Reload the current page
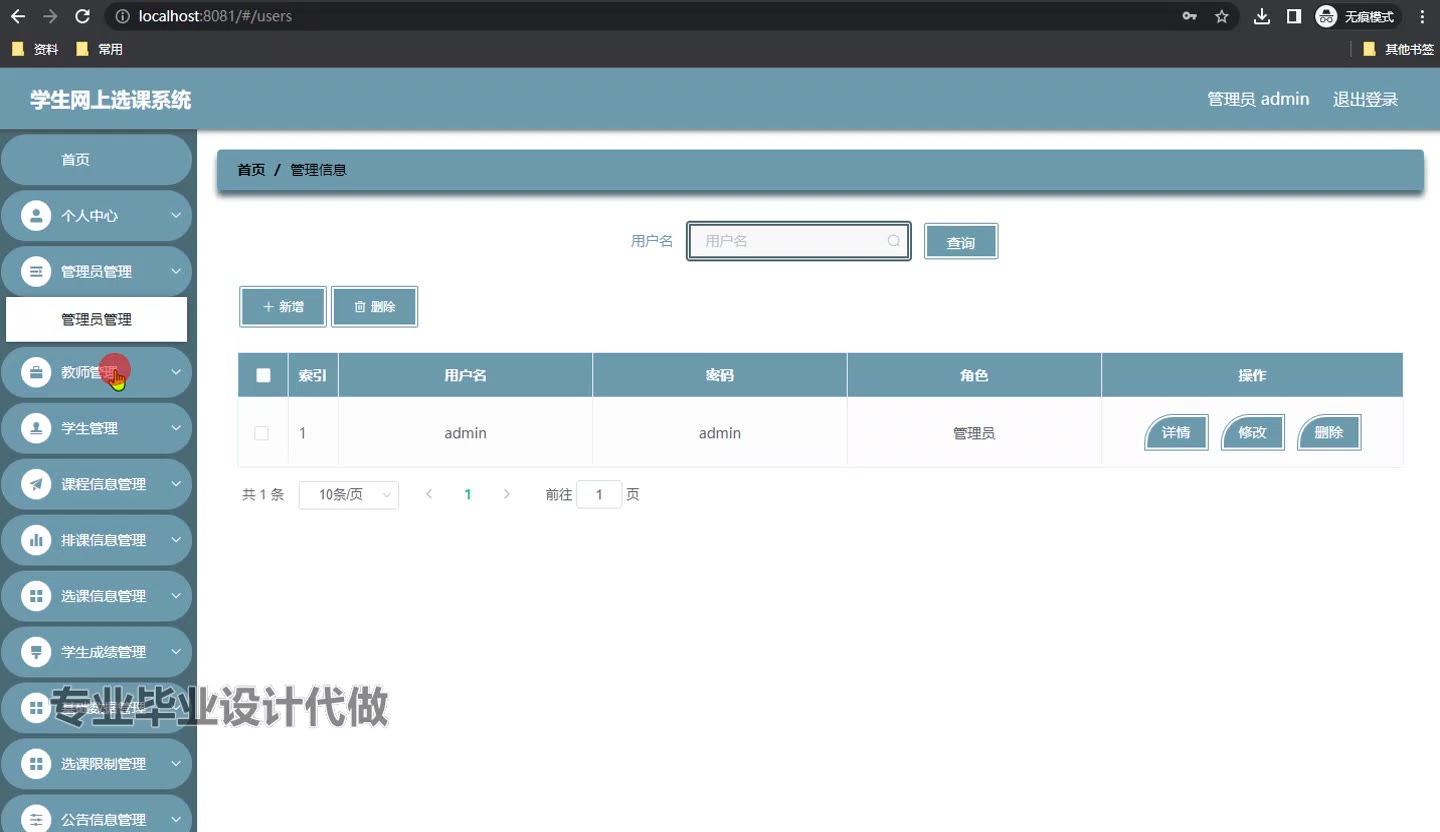This screenshot has height=832, width=1440. point(83,16)
